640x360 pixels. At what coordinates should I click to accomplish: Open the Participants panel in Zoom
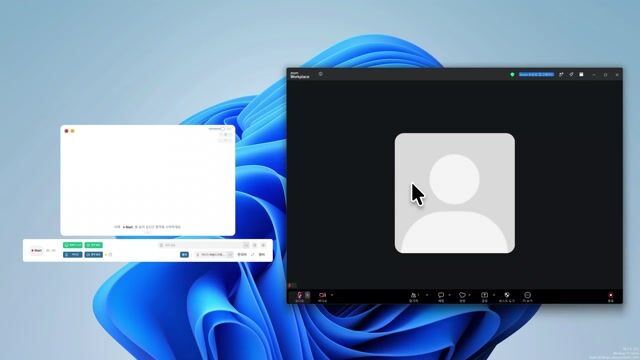tap(414, 296)
